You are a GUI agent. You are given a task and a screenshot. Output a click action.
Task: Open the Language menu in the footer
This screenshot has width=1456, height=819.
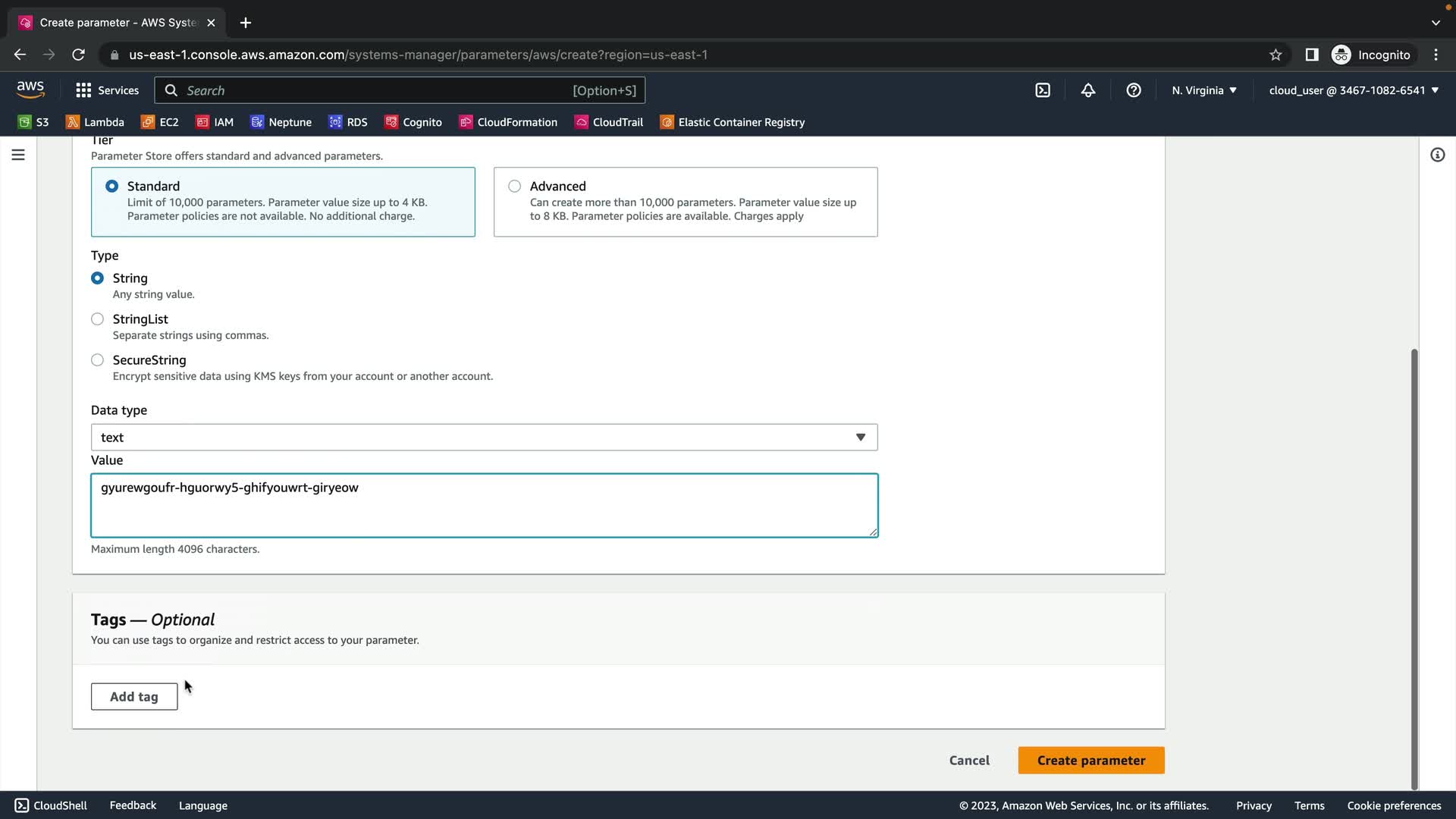202,805
